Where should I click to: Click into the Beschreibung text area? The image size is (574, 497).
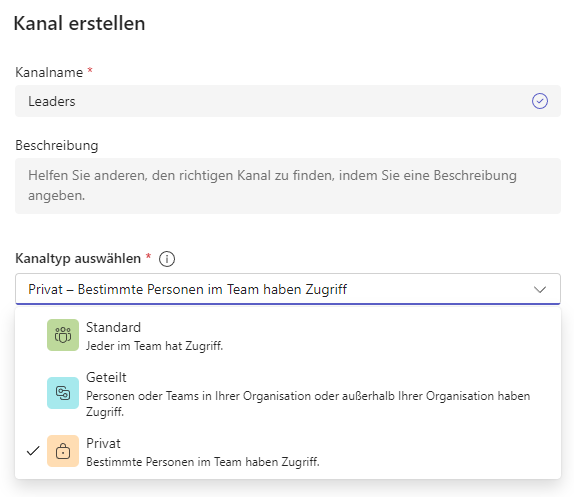288,186
